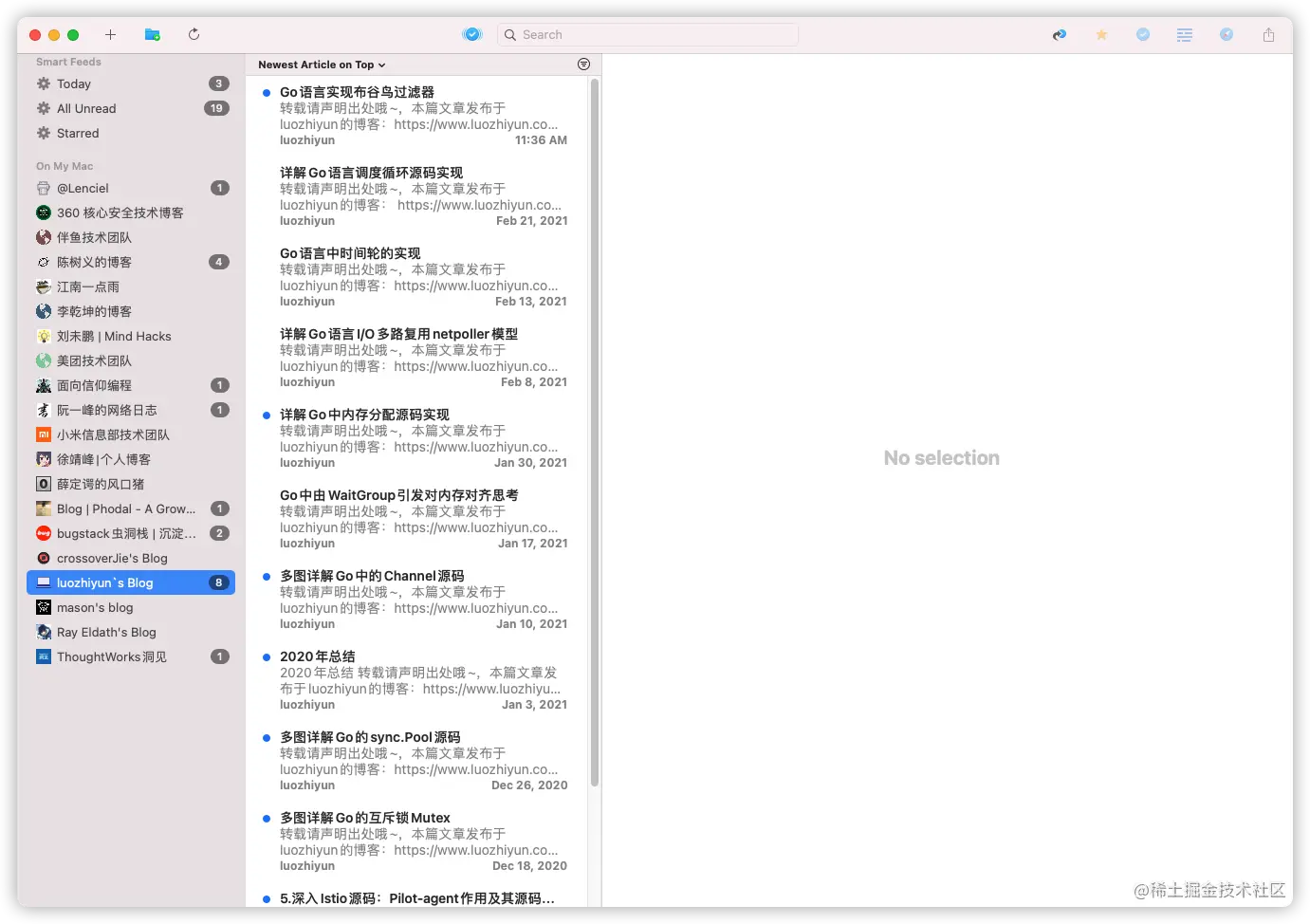Open article 多图详解Go的互斥锁Mutex
1310x924 pixels.
click(416, 841)
